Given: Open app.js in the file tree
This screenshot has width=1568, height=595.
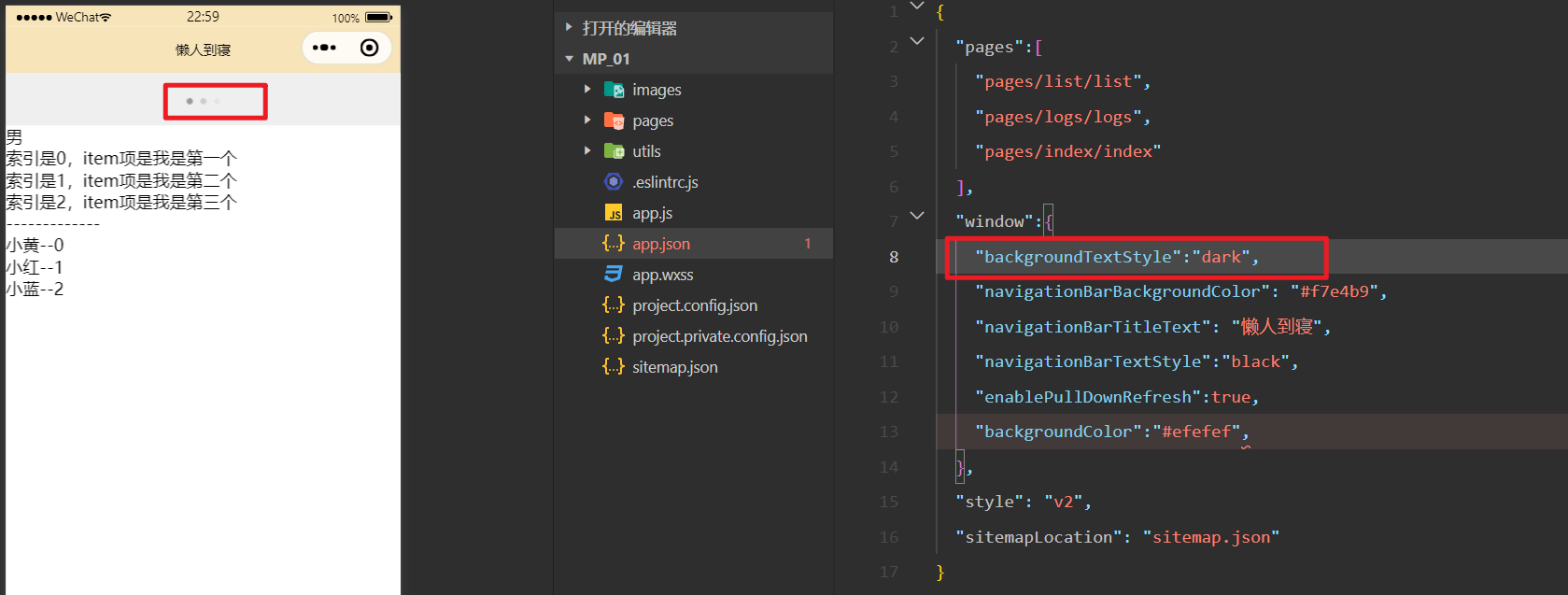Looking at the screenshot, I should [x=652, y=213].
